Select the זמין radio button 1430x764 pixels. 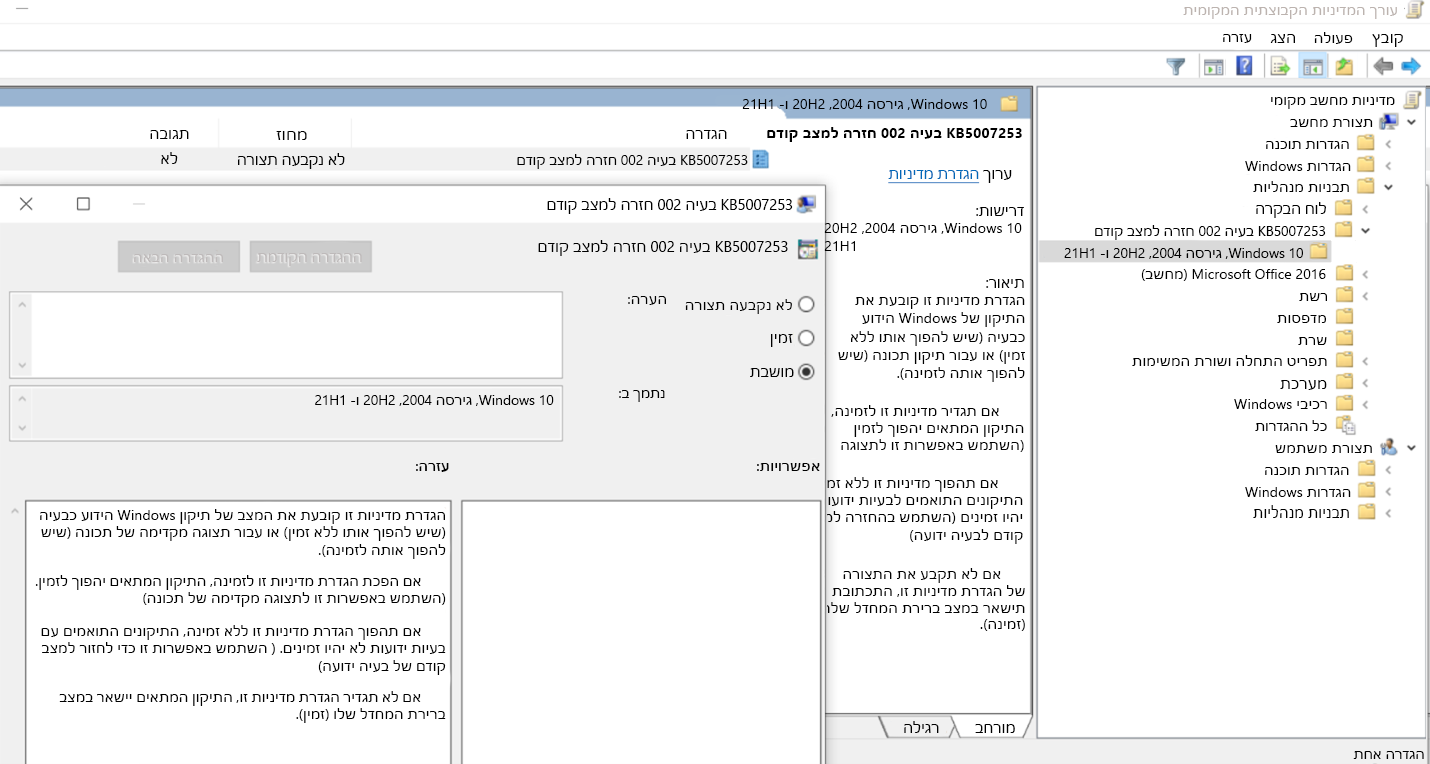pyautogui.click(x=806, y=338)
